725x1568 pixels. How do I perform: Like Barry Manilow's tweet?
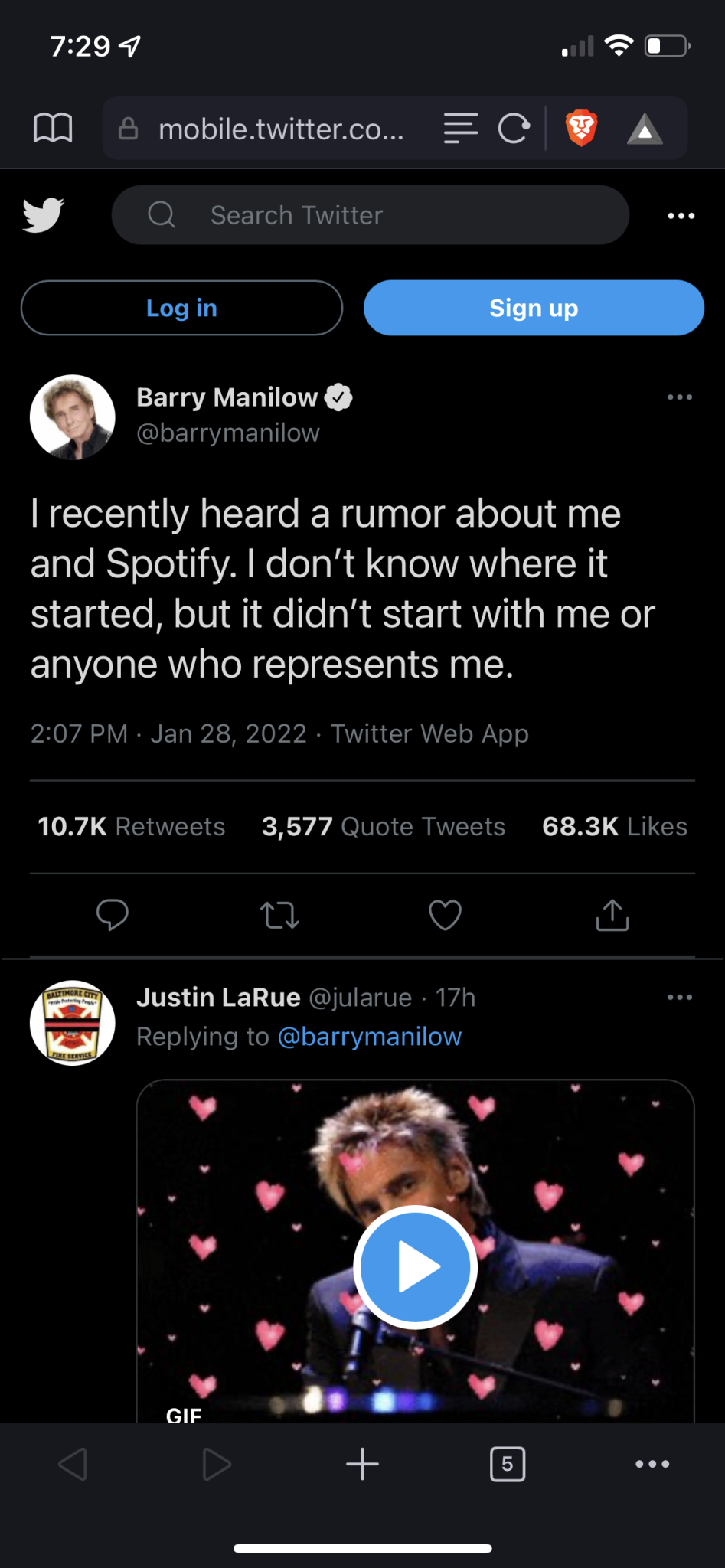pyautogui.click(x=445, y=915)
